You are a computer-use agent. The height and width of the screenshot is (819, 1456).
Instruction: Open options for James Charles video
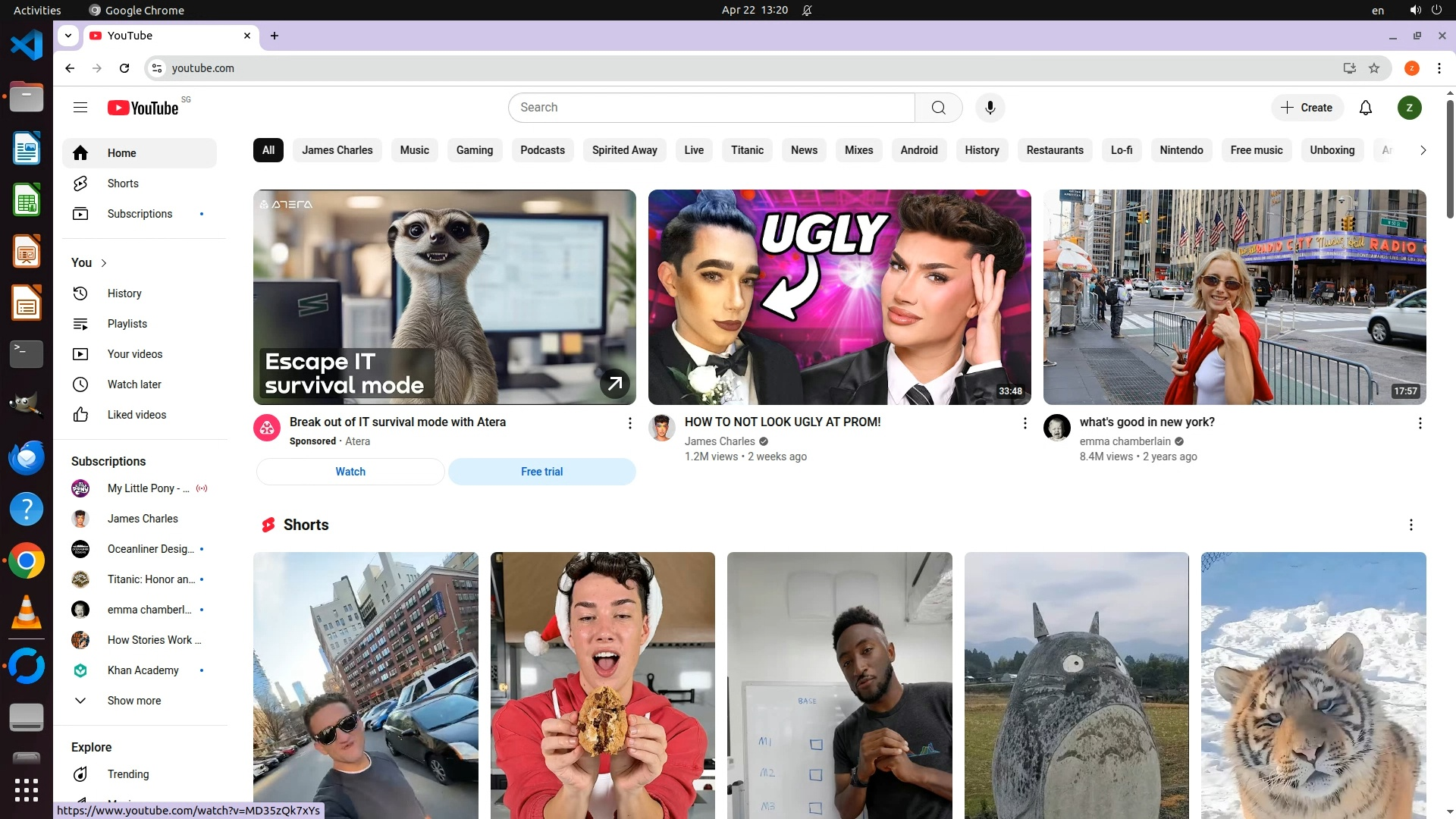pos(1025,423)
